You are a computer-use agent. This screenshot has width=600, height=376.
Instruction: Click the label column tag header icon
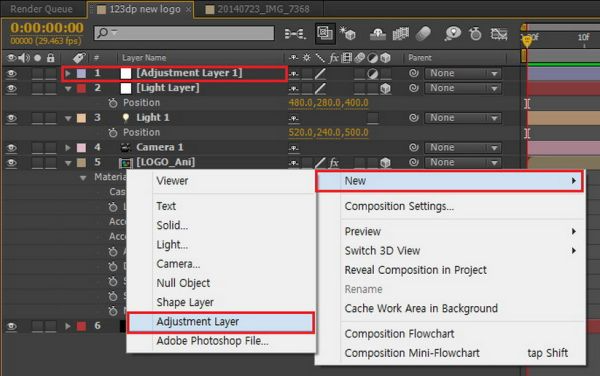pos(79,58)
